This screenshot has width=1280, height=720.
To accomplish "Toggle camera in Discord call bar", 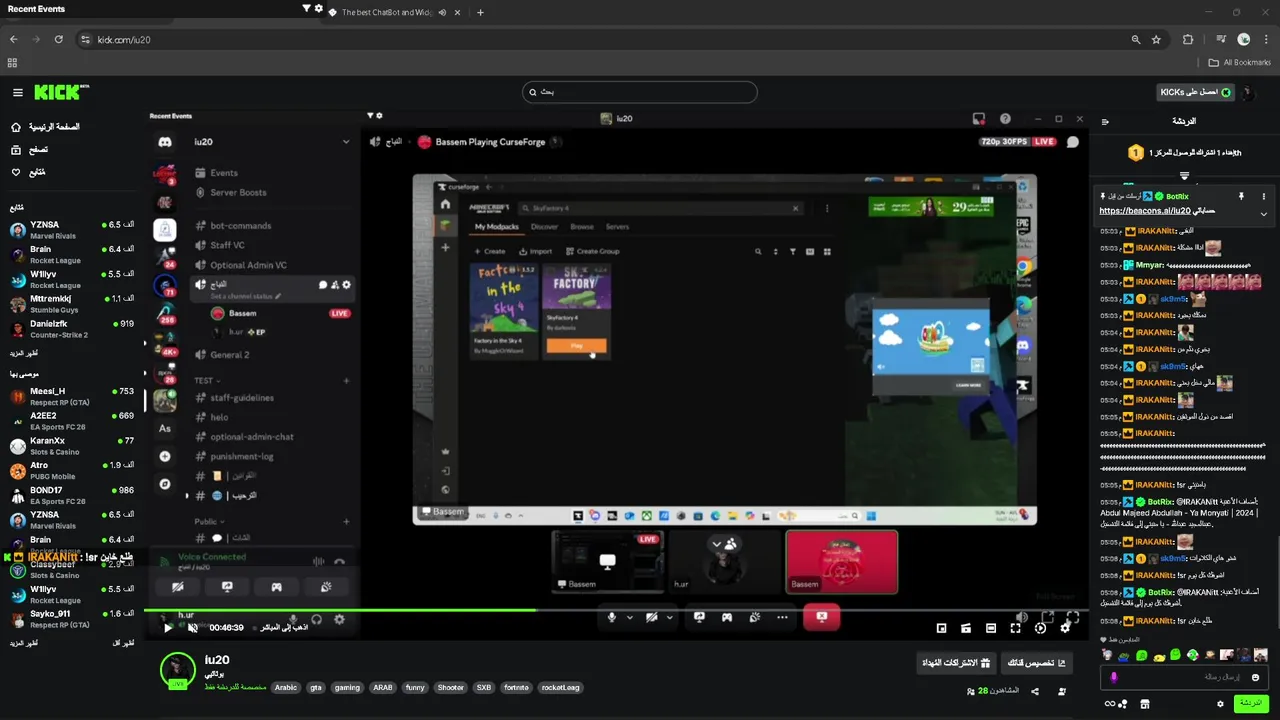I will (x=652, y=617).
